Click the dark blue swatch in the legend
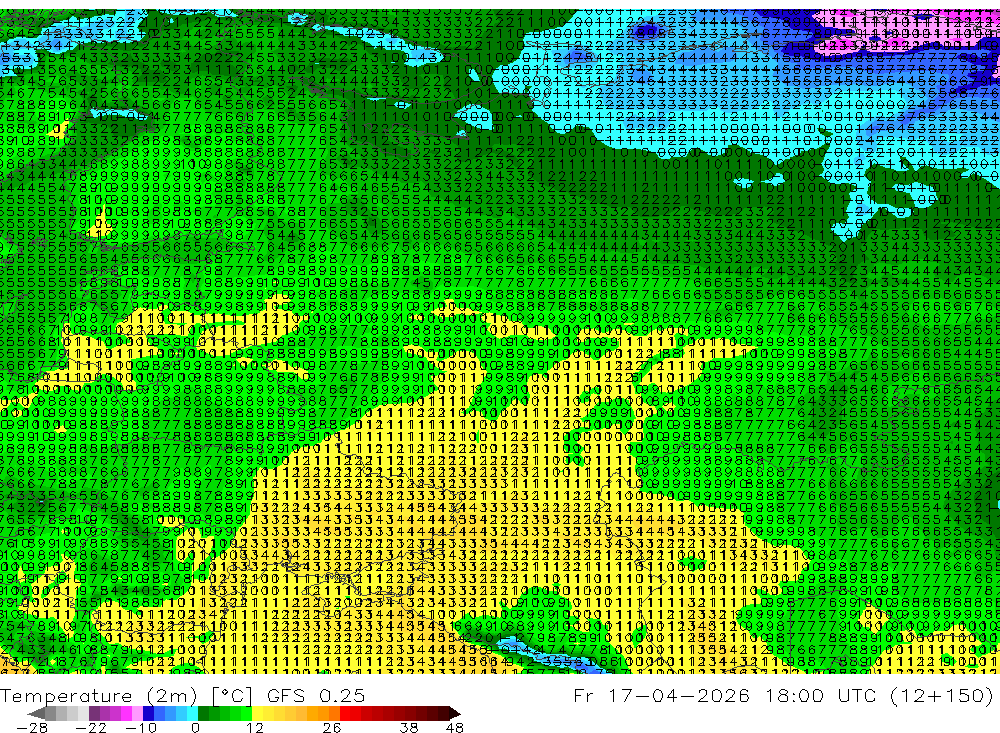Viewport: 1000px width, 733px height. coord(149,714)
